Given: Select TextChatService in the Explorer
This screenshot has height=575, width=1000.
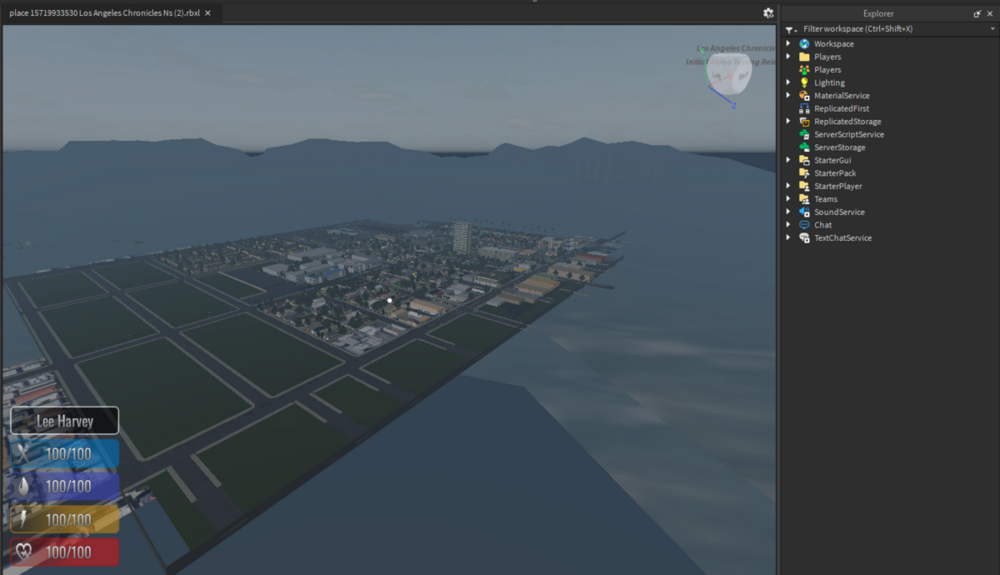Looking at the screenshot, I should point(842,238).
